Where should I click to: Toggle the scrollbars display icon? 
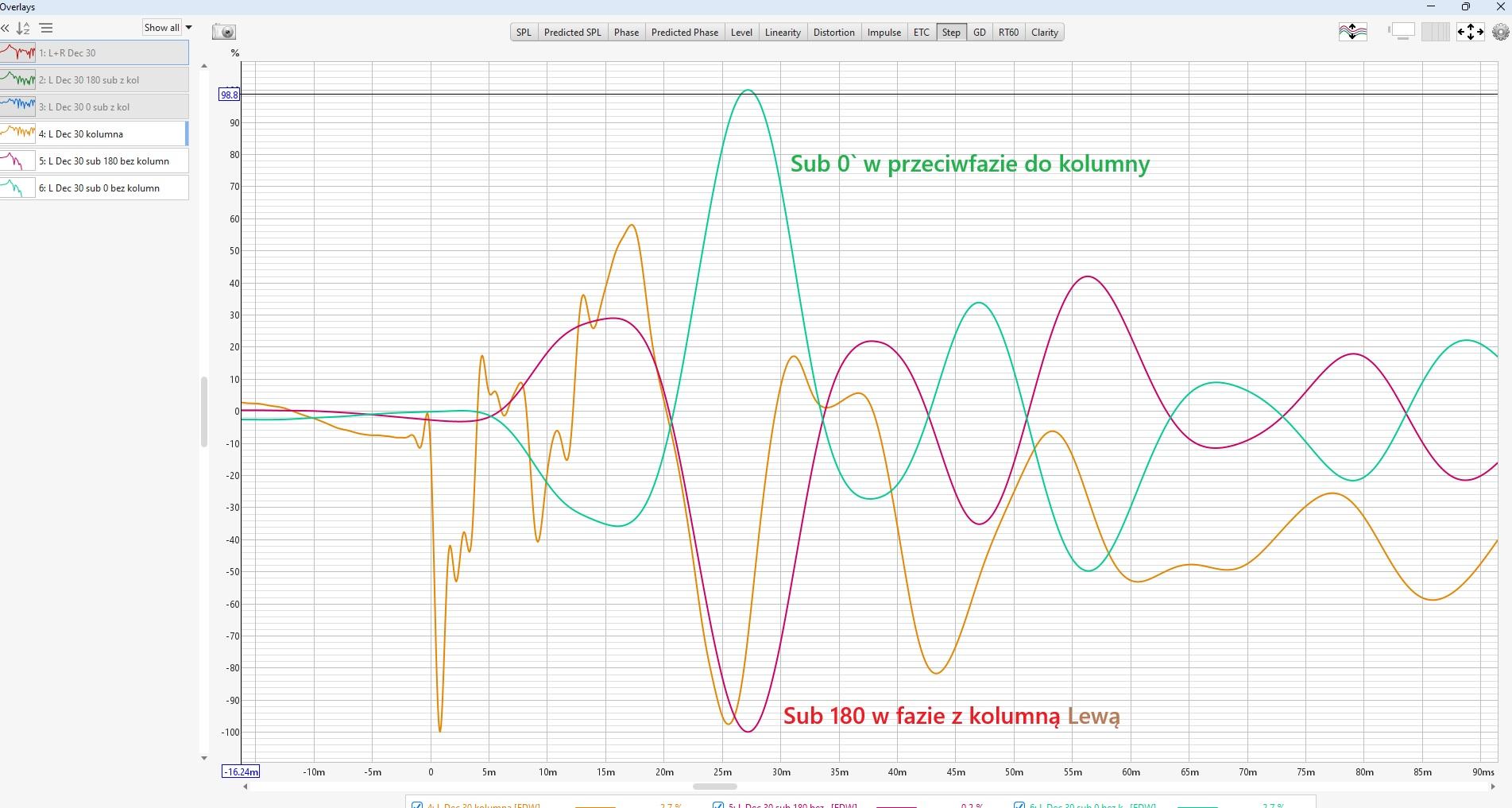(1402, 32)
